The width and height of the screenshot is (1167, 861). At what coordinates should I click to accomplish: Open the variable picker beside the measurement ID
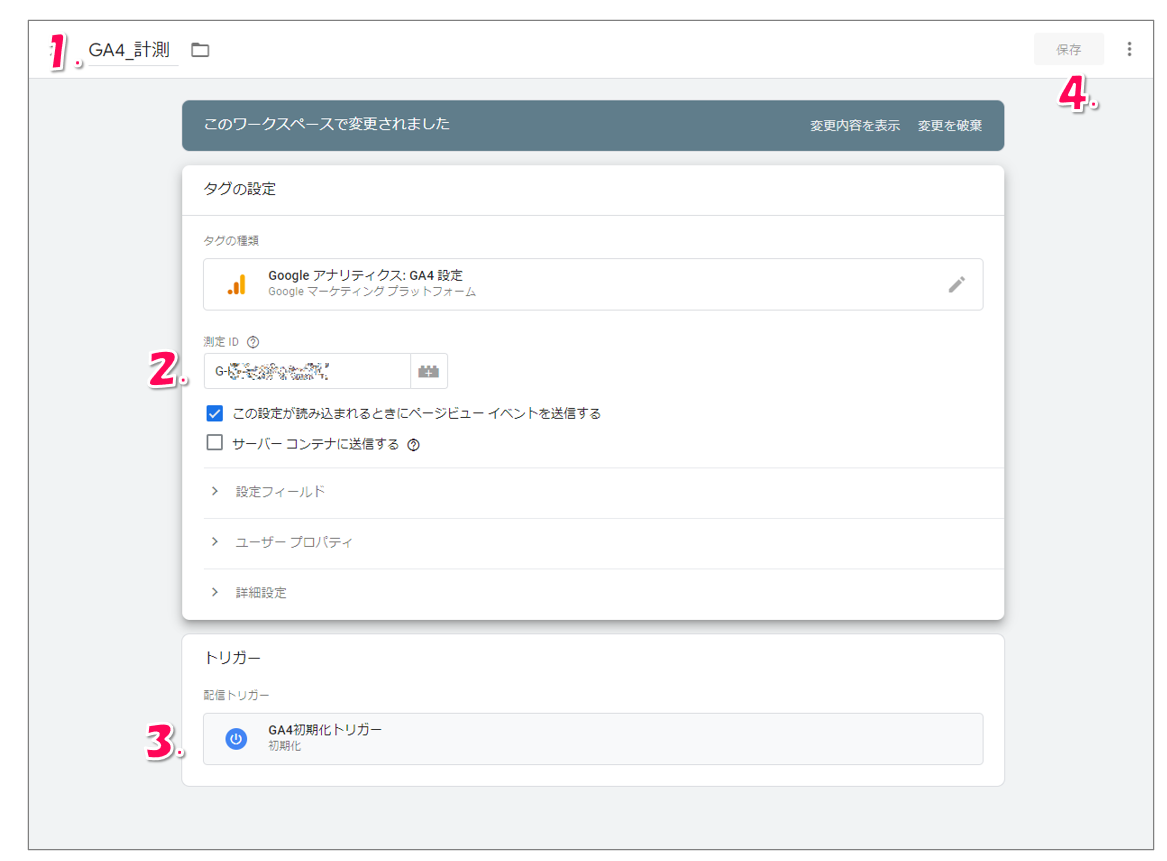tap(429, 371)
